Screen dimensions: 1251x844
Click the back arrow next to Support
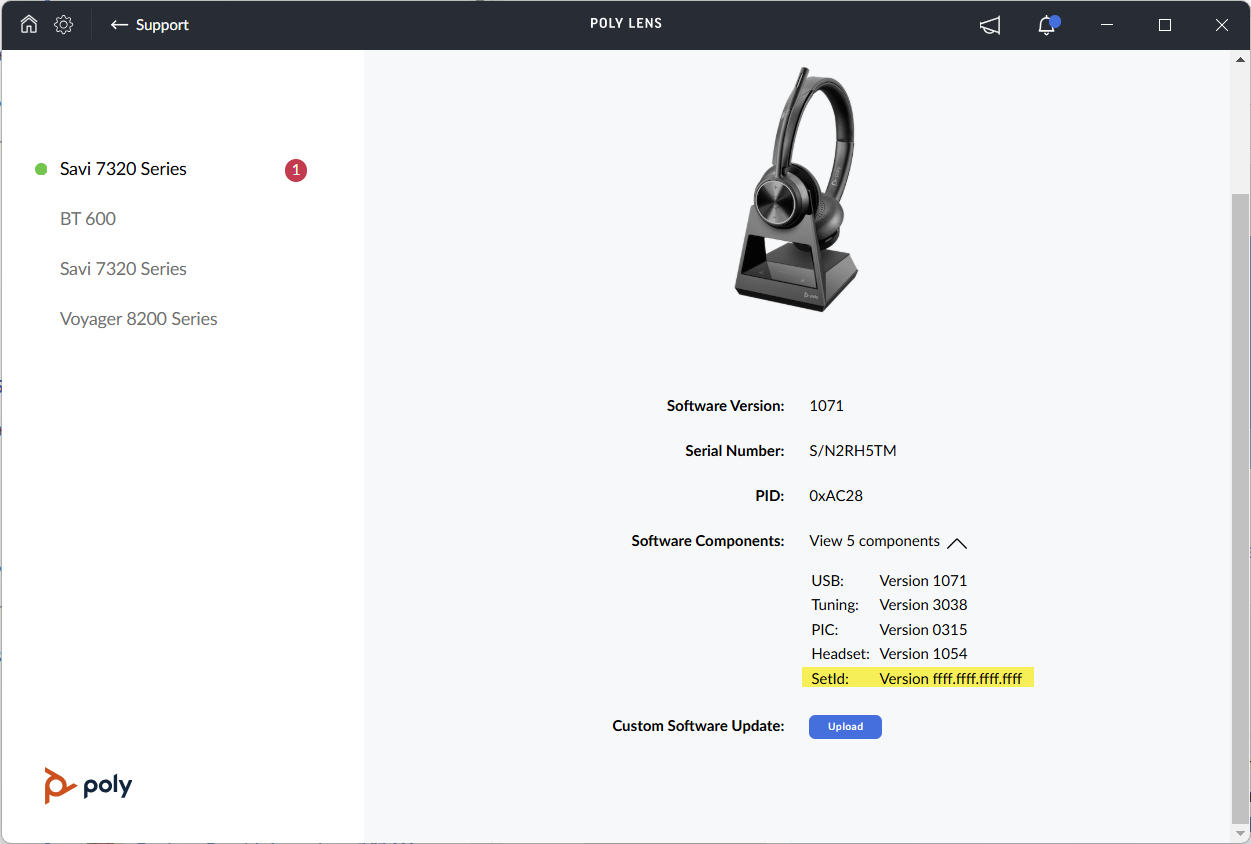119,25
